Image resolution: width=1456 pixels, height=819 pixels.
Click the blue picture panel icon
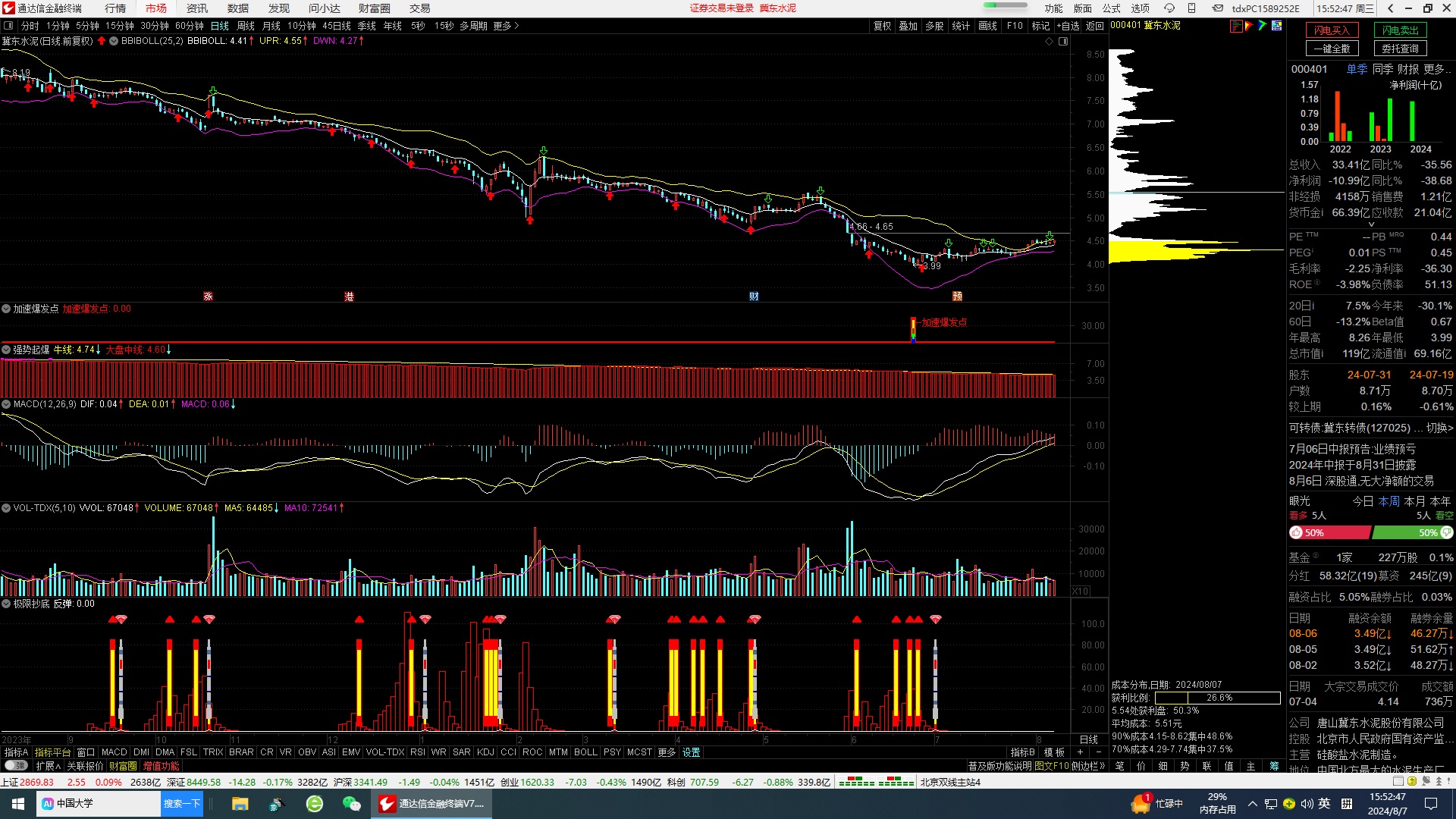click(1277, 26)
